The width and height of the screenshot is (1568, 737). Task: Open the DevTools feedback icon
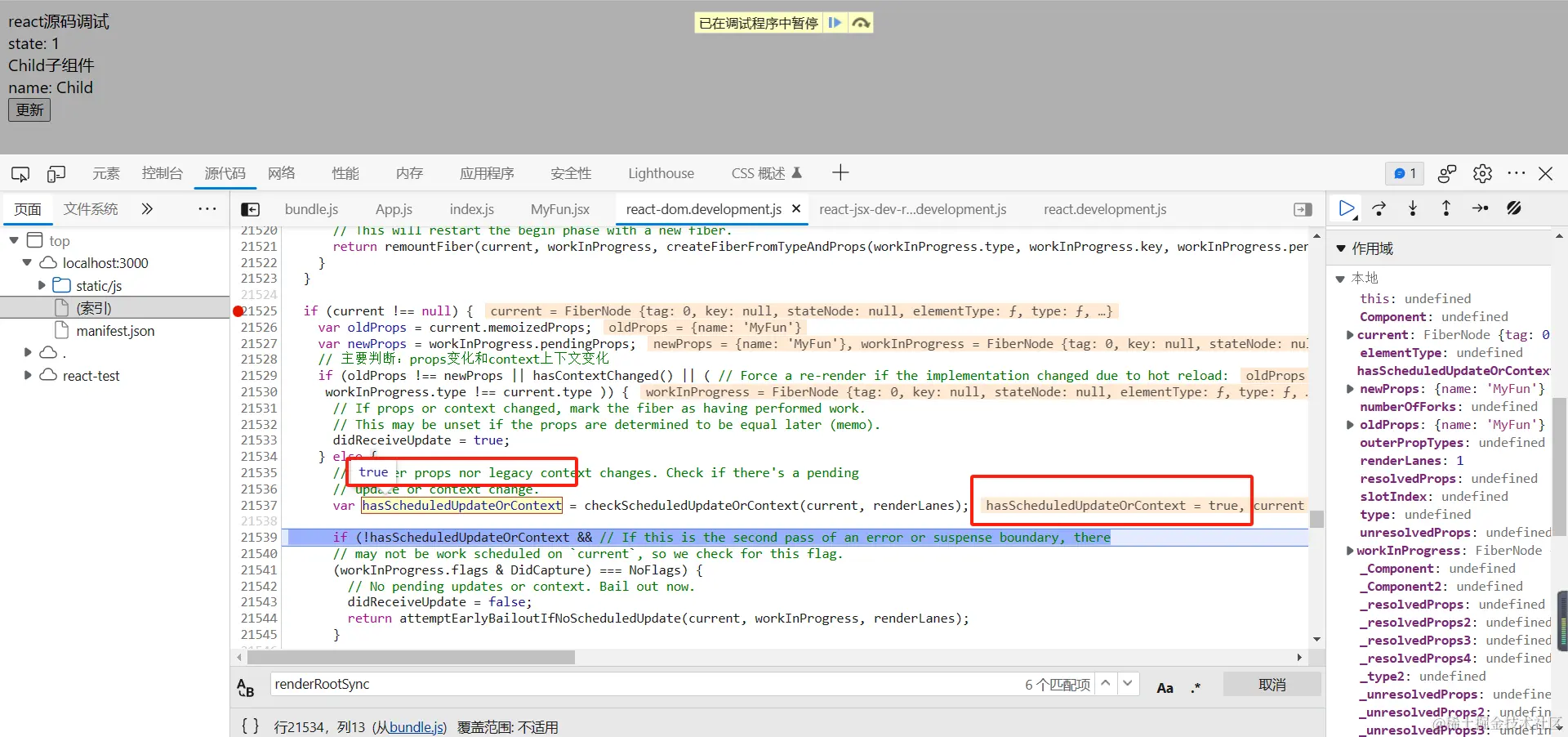tap(1447, 173)
